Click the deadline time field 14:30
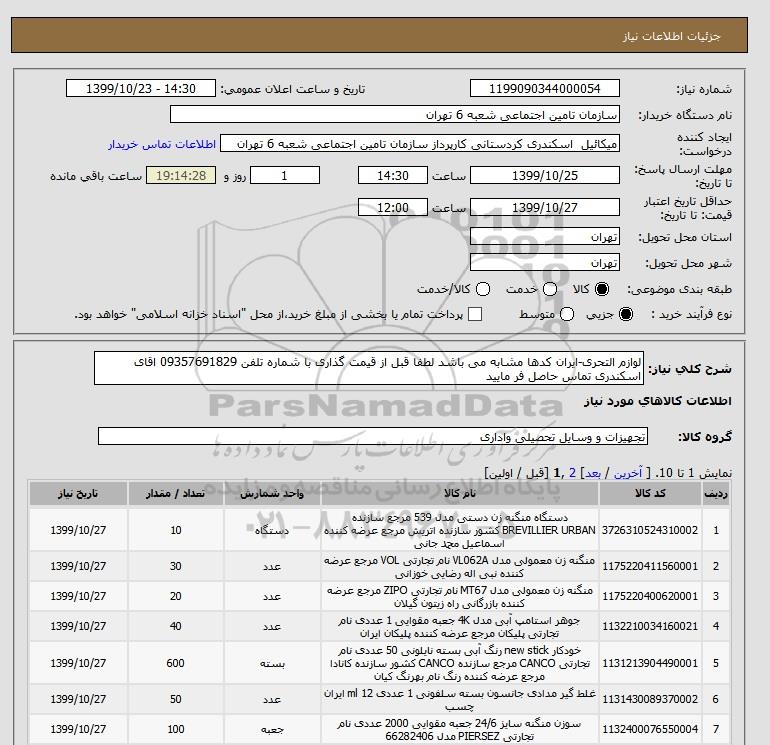770x745 pixels. [393, 175]
